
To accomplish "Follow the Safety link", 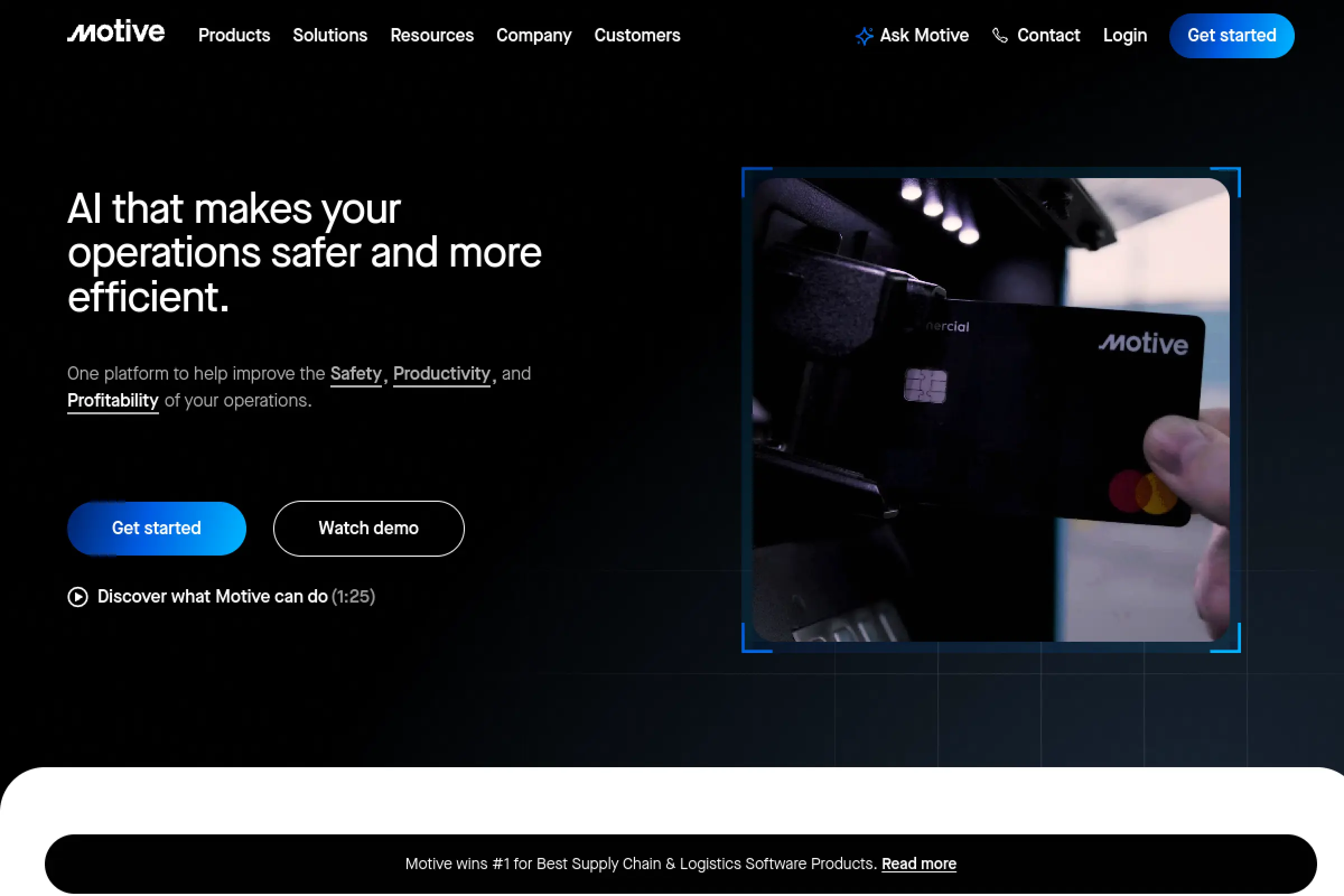I will 356,374.
